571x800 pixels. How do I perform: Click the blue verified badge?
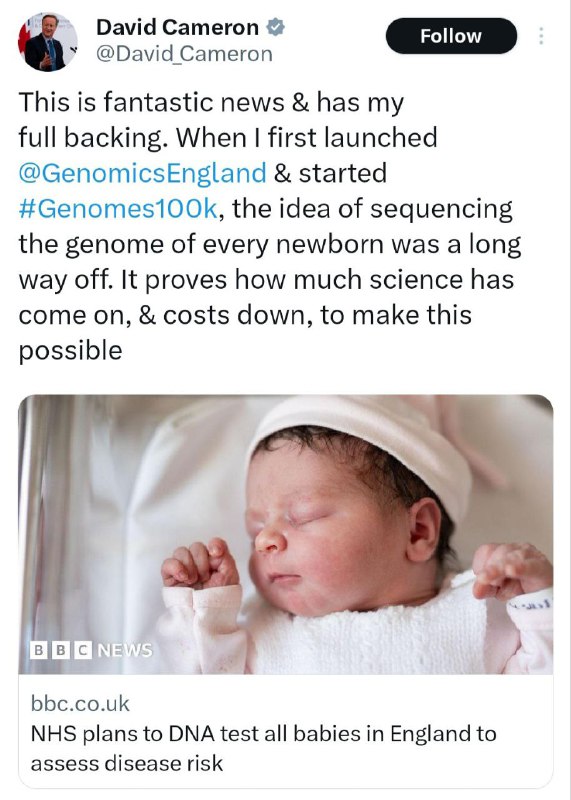pyautogui.click(x=276, y=27)
